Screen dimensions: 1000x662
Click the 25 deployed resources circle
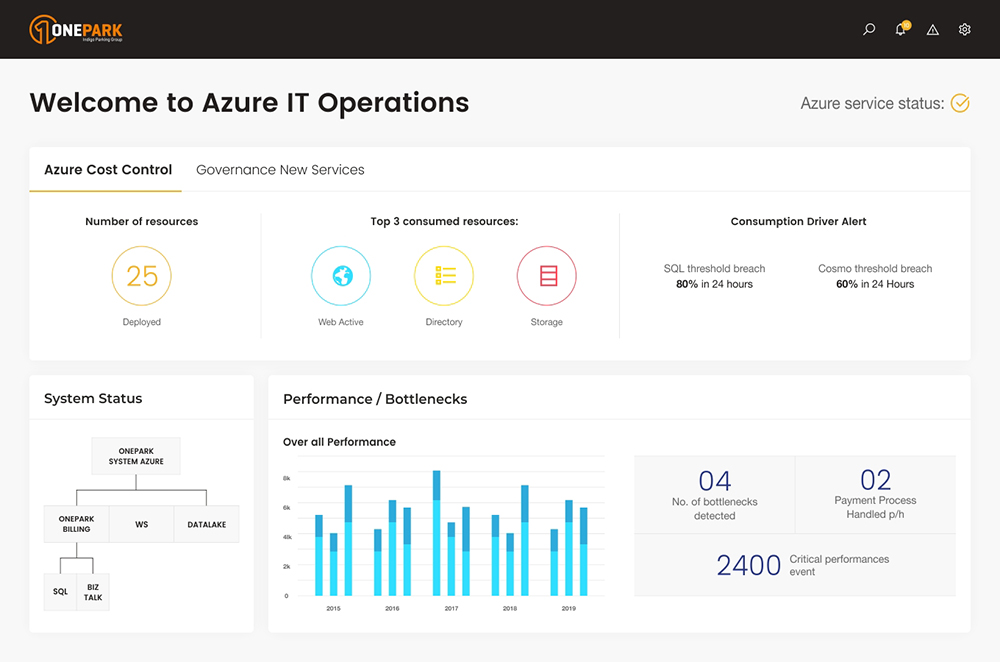(x=141, y=276)
